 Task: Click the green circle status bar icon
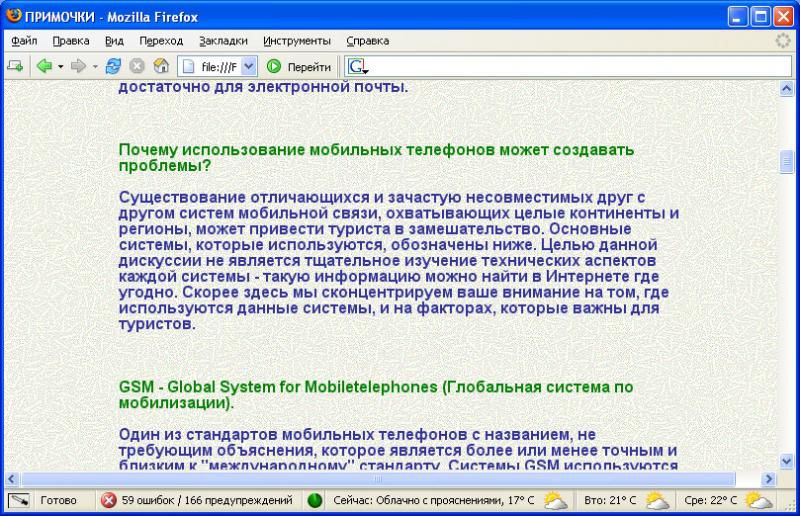point(314,500)
